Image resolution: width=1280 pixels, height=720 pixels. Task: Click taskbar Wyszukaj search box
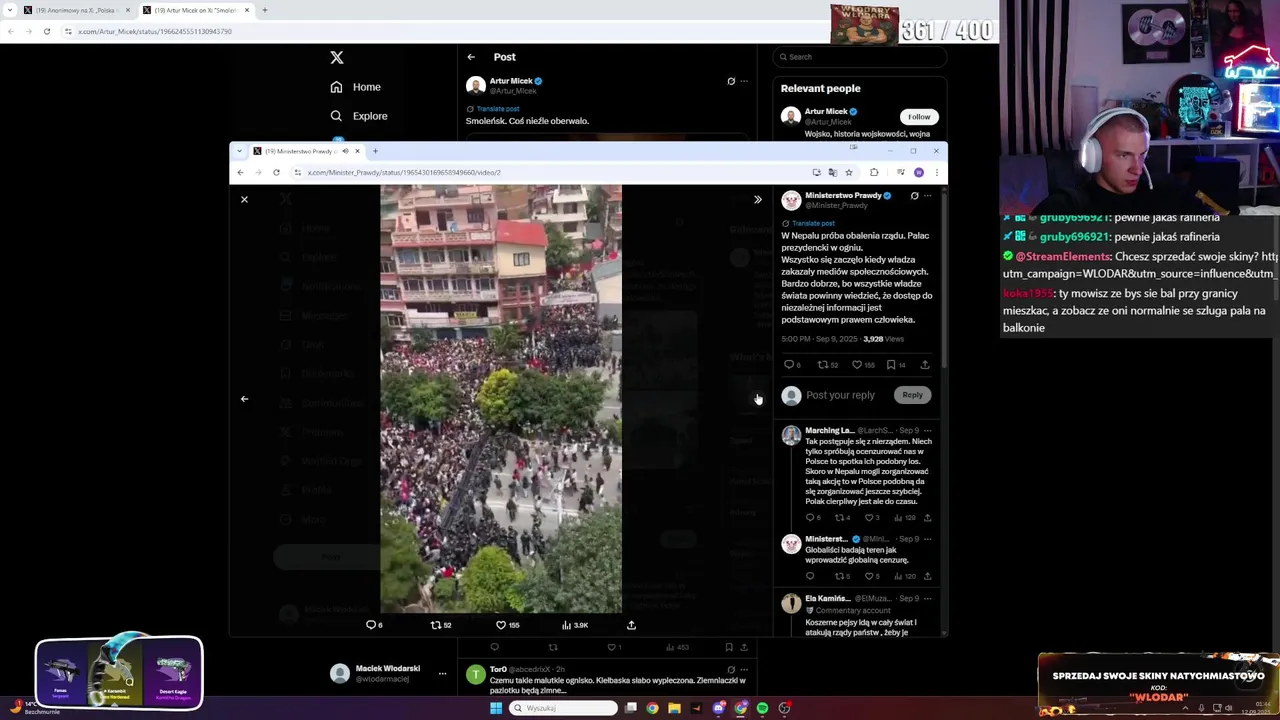click(564, 708)
